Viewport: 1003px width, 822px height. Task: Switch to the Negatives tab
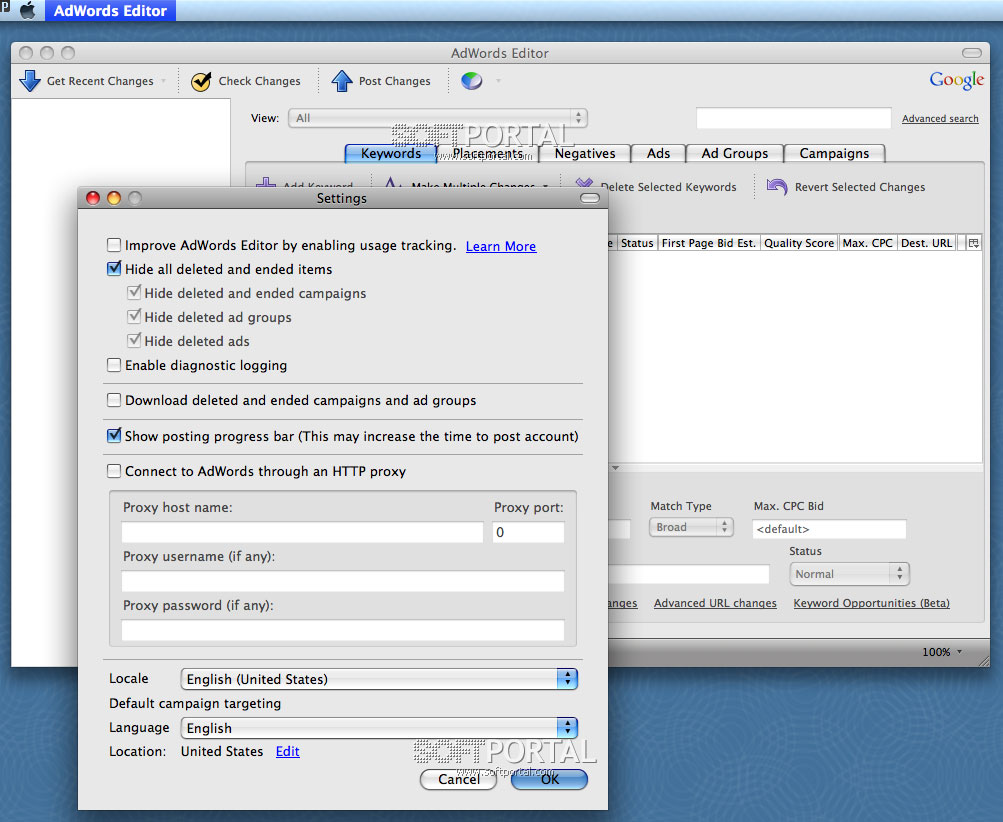[585, 154]
